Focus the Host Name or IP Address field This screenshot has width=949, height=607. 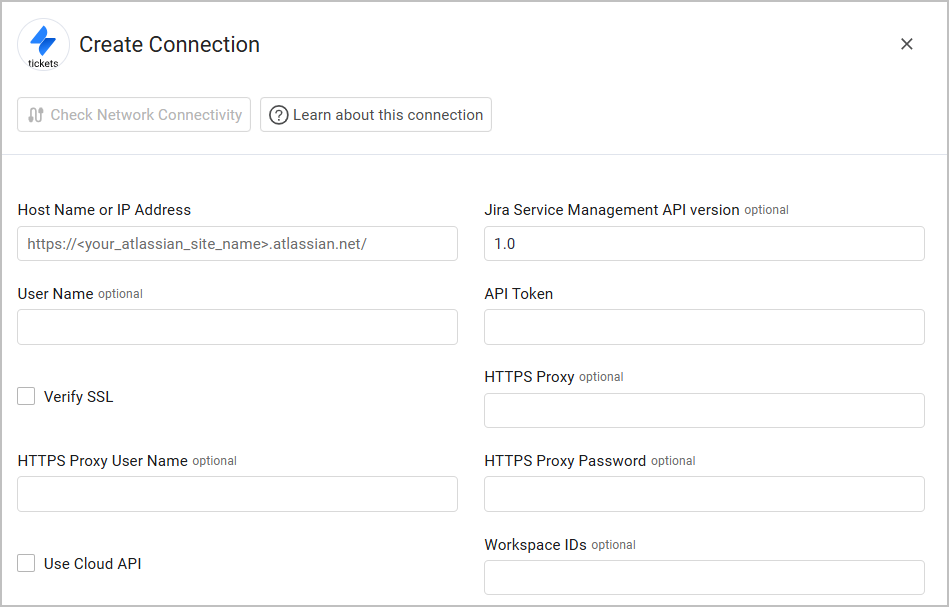tap(237, 244)
